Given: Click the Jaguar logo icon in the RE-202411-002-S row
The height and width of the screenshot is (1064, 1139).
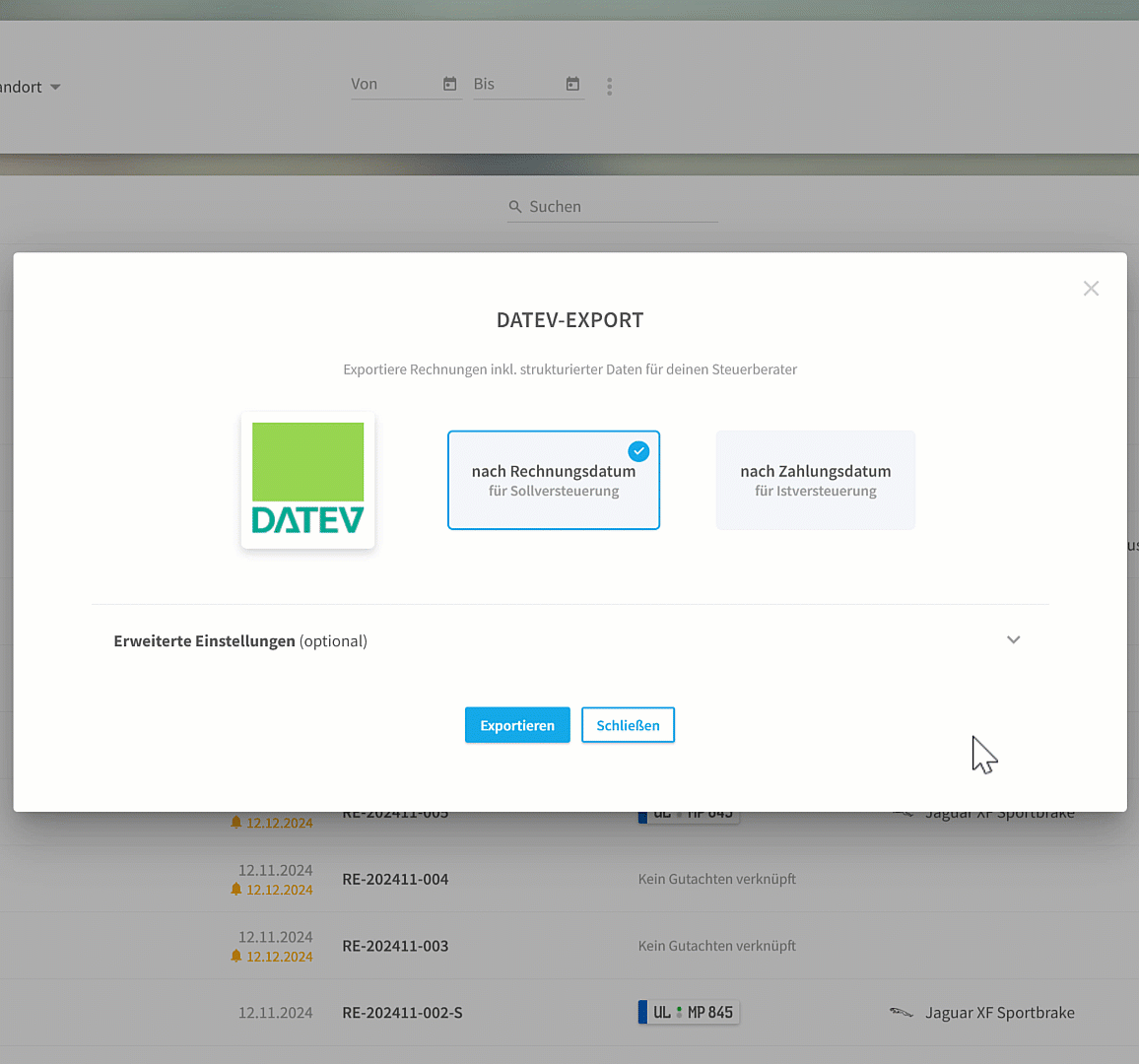Looking at the screenshot, I should click(902, 1013).
